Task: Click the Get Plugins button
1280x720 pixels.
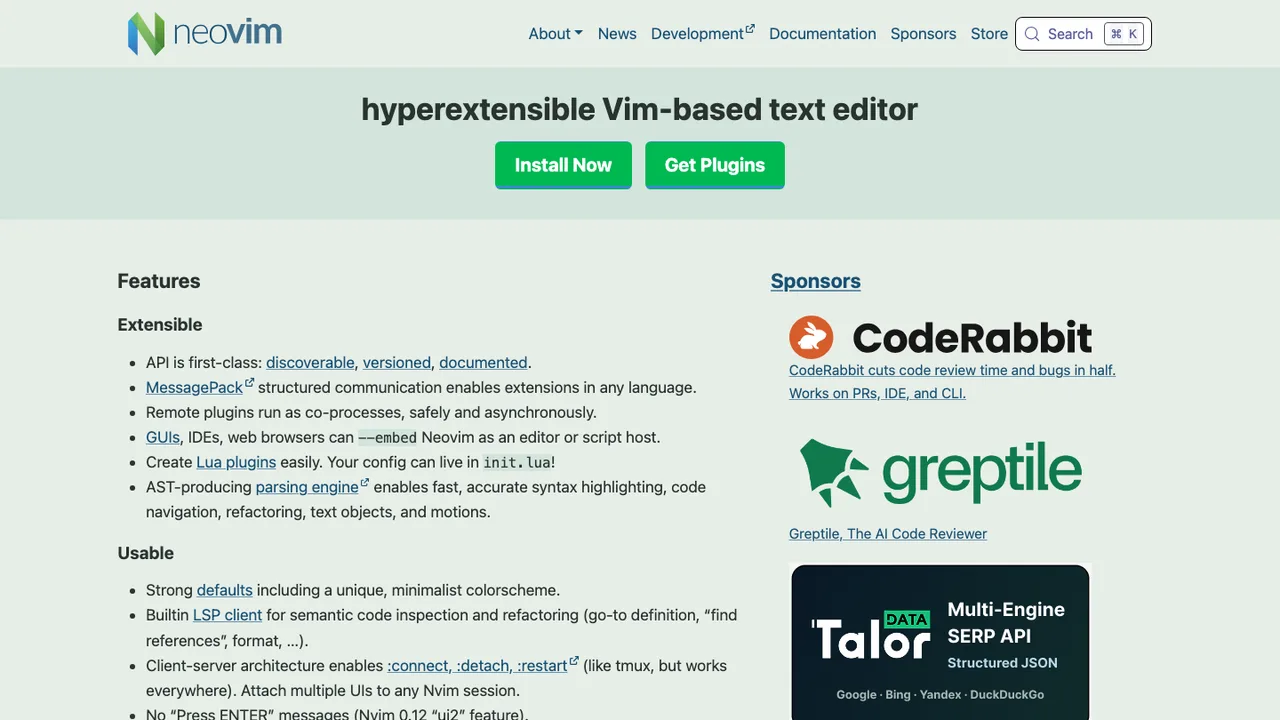Action: click(x=715, y=165)
